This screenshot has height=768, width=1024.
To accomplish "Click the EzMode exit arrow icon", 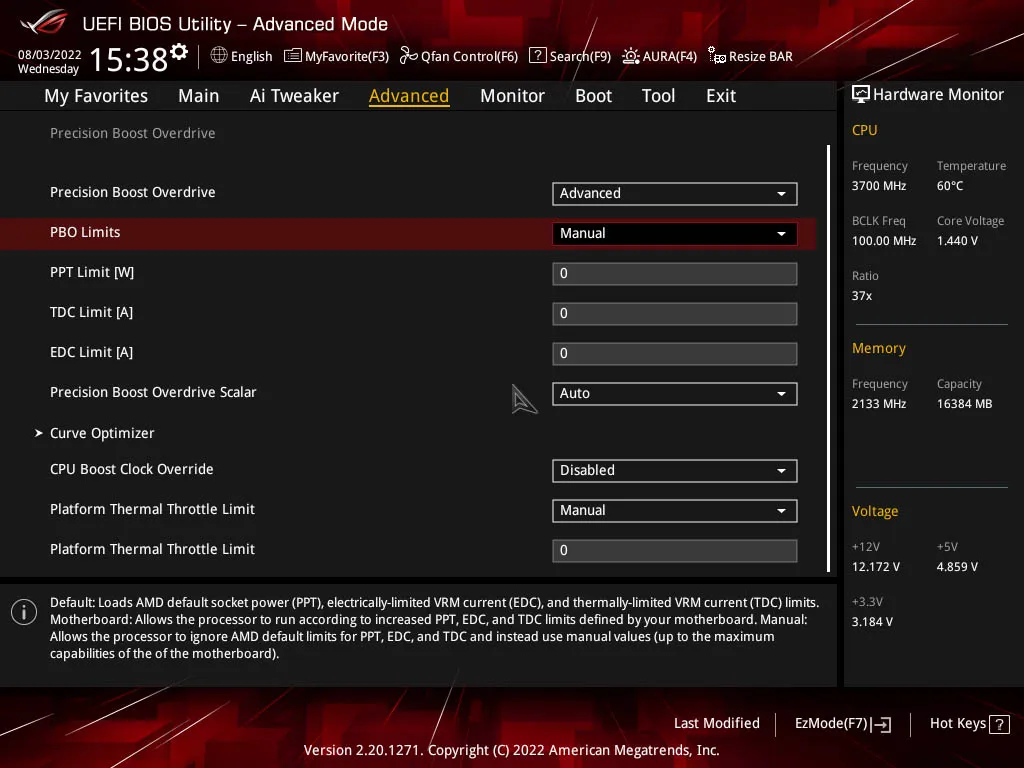I will coord(880,724).
